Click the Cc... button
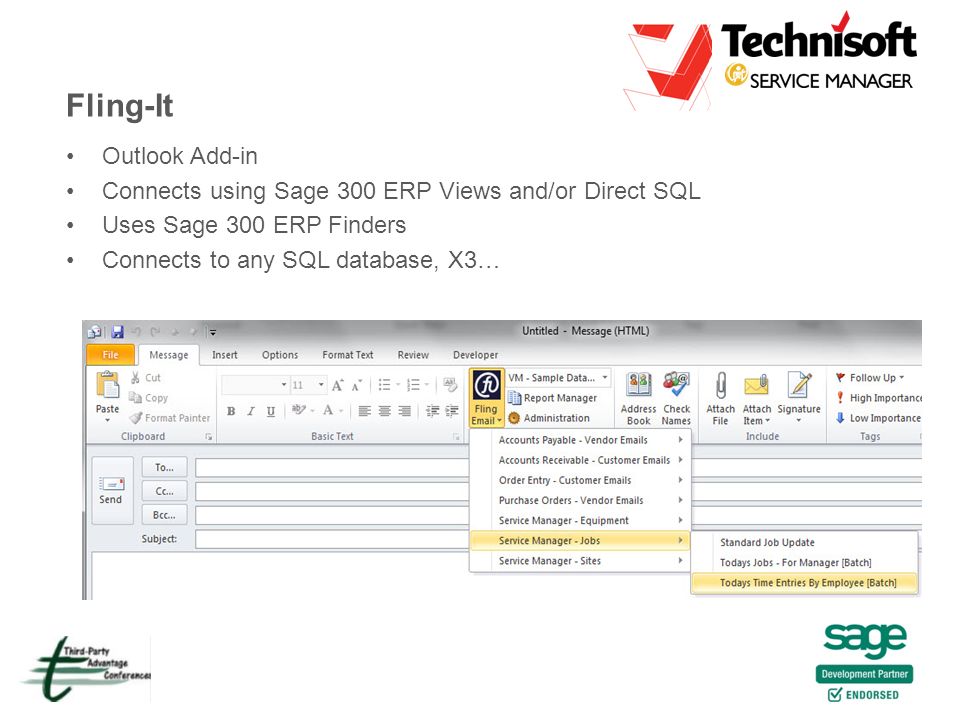This screenshot has height=720, width=960. click(165, 491)
